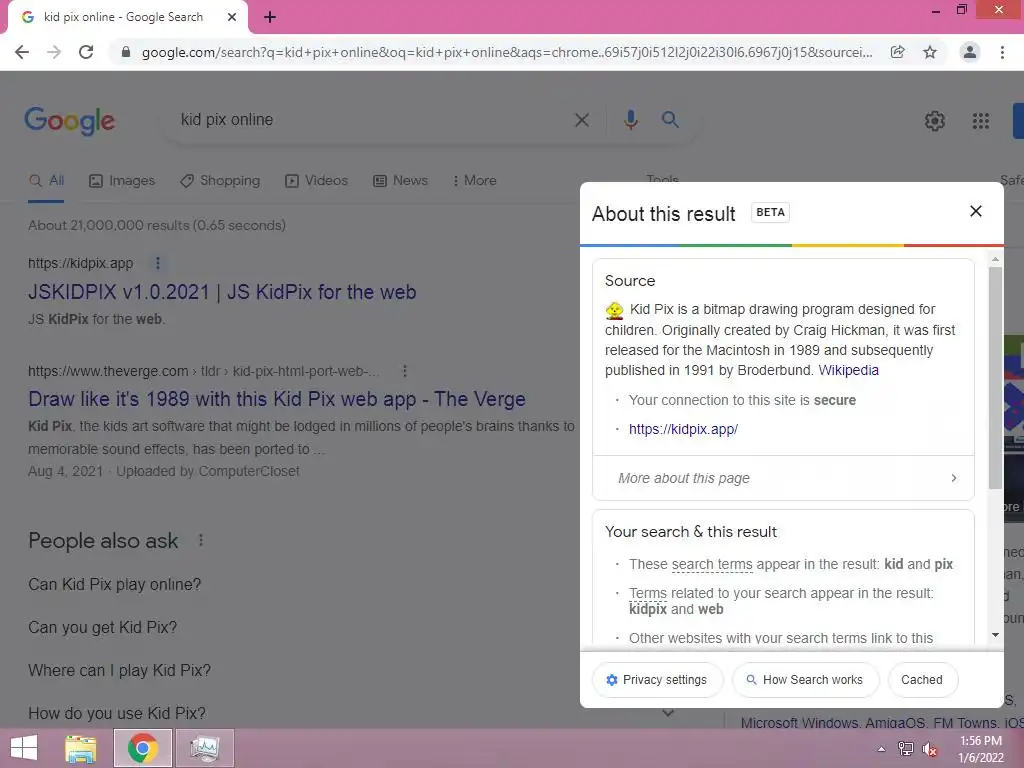
Task: Open the three-dot menu beside The Verge result
Action: (405, 371)
